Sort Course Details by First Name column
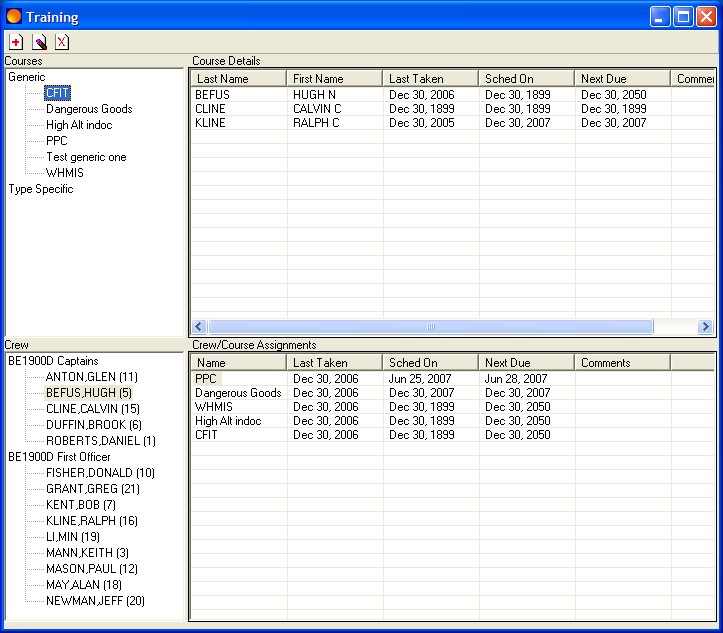Image resolution: width=723 pixels, height=633 pixels. [334, 79]
